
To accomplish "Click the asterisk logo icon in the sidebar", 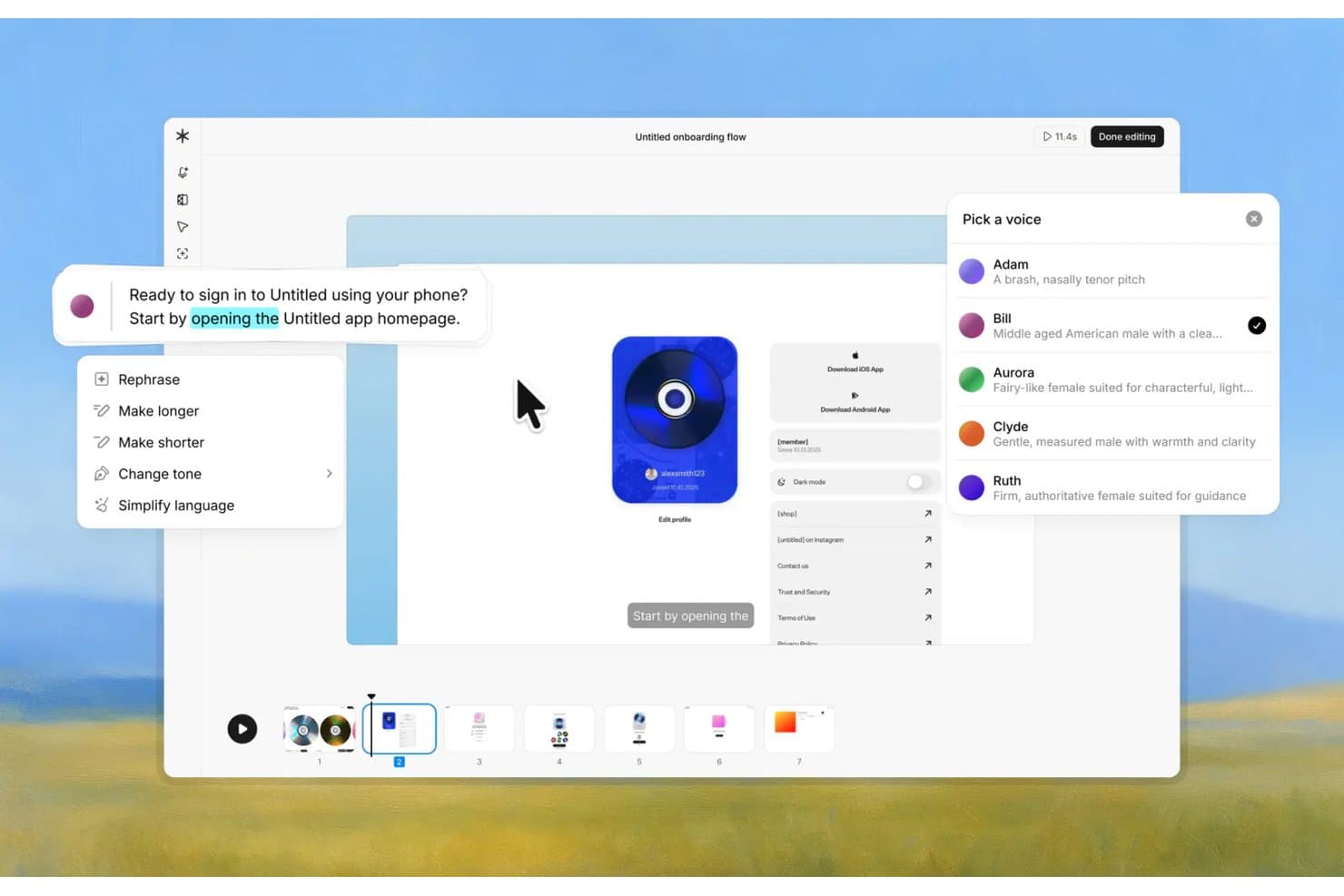I will pyautogui.click(x=183, y=136).
